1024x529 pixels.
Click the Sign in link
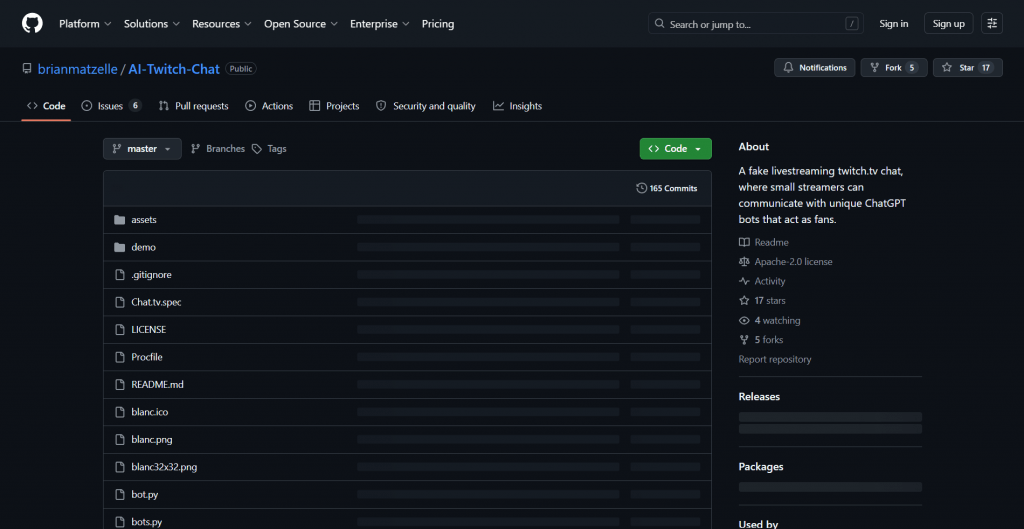click(x=893, y=24)
